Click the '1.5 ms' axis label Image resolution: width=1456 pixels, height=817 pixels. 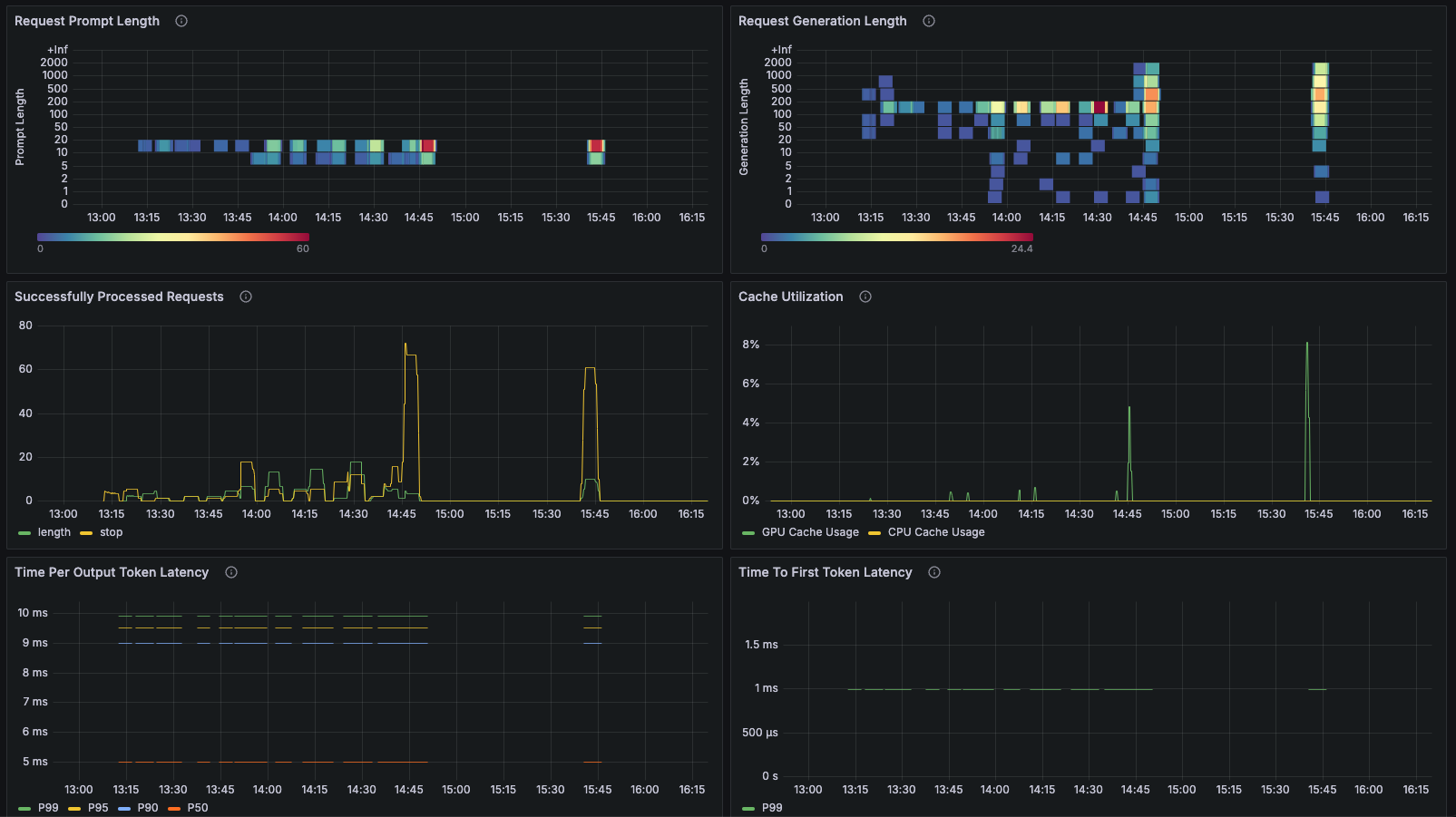(x=762, y=645)
